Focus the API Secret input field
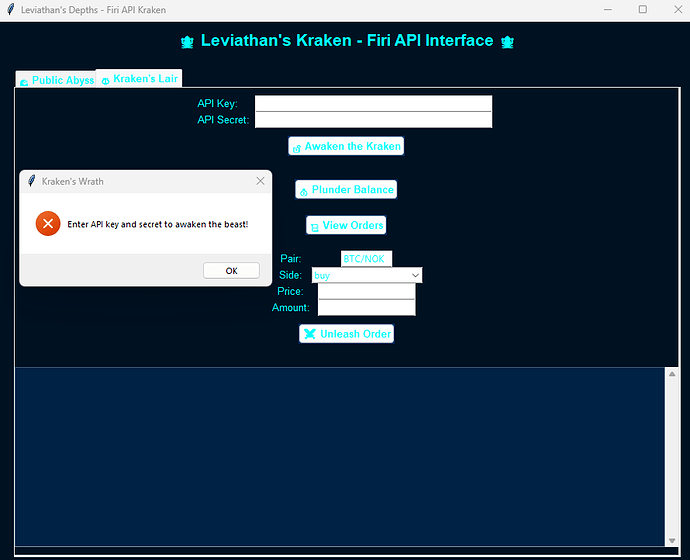The width and height of the screenshot is (690, 560). coord(373,120)
